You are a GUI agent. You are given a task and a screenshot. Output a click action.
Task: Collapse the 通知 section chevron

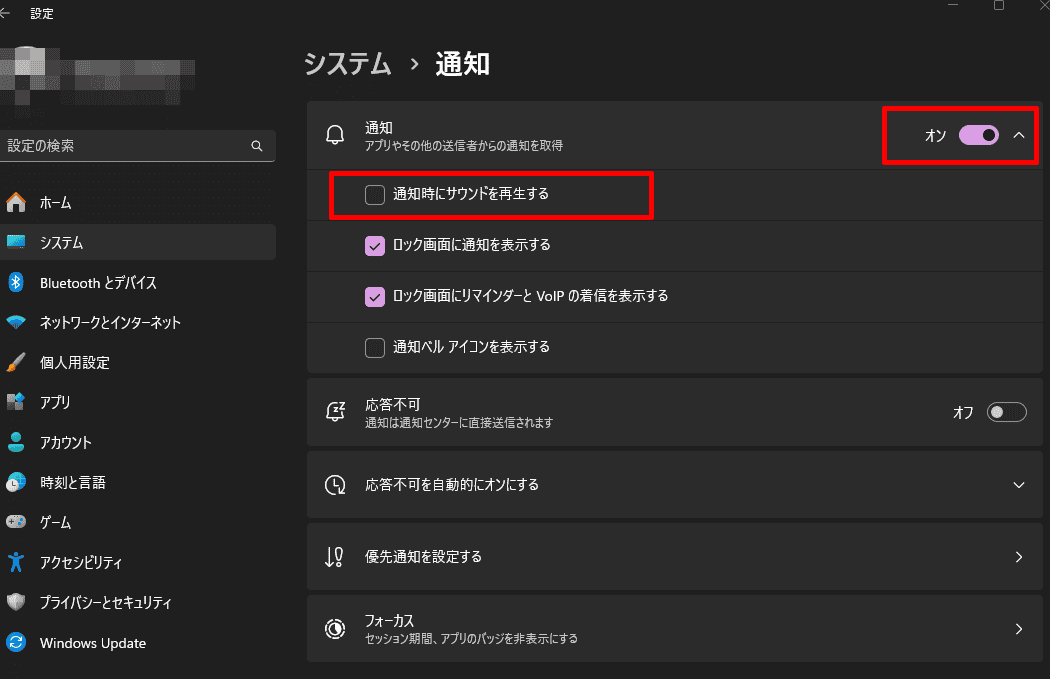click(1019, 136)
